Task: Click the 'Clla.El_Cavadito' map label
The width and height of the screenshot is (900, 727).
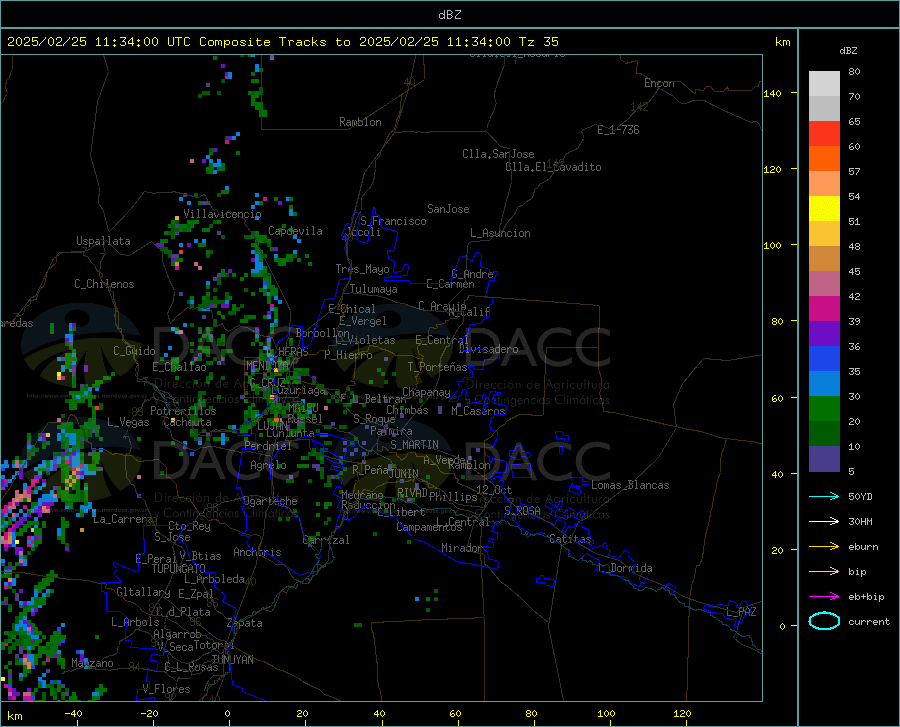Action: [553, 167]
